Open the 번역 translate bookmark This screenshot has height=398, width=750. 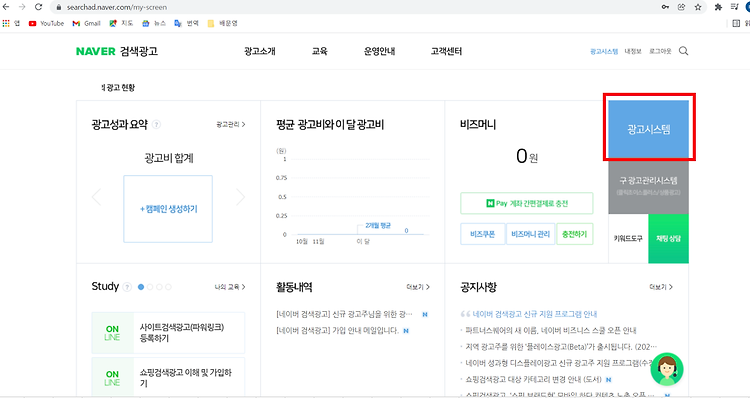pyautogui.click(x=186, y=23)
